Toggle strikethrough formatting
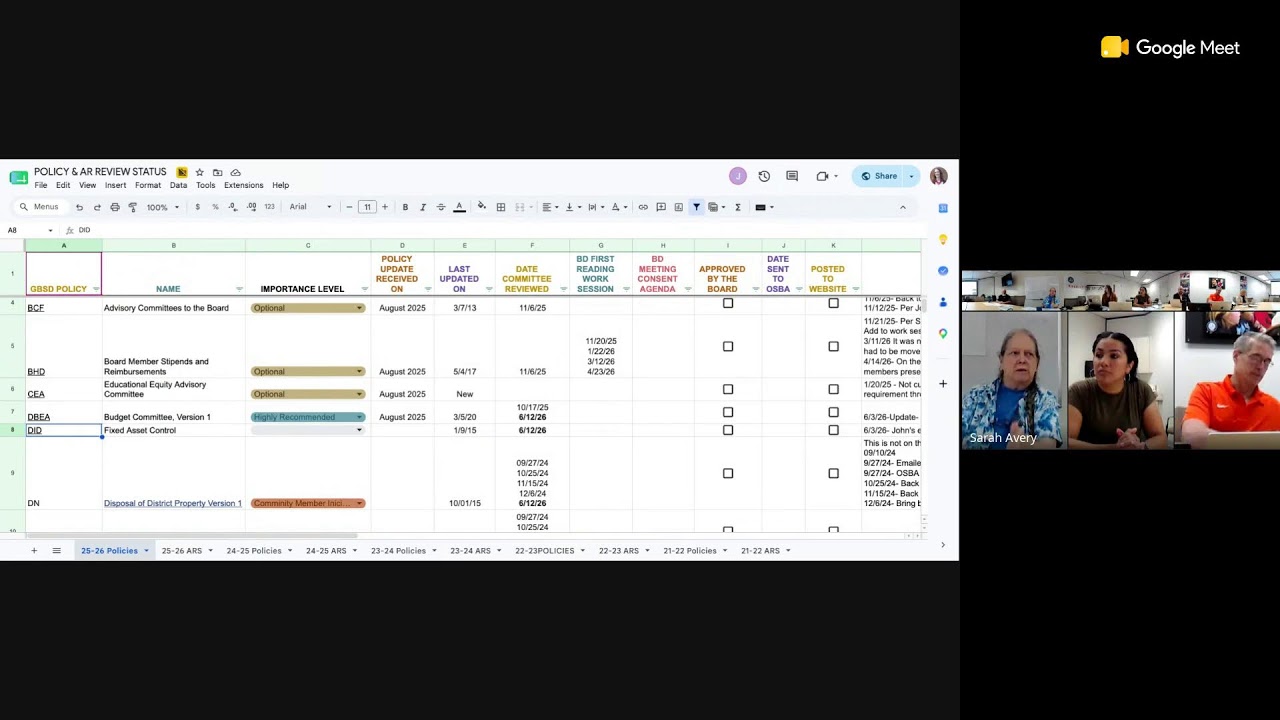The image size is (1280, 720). pos(441,207)
